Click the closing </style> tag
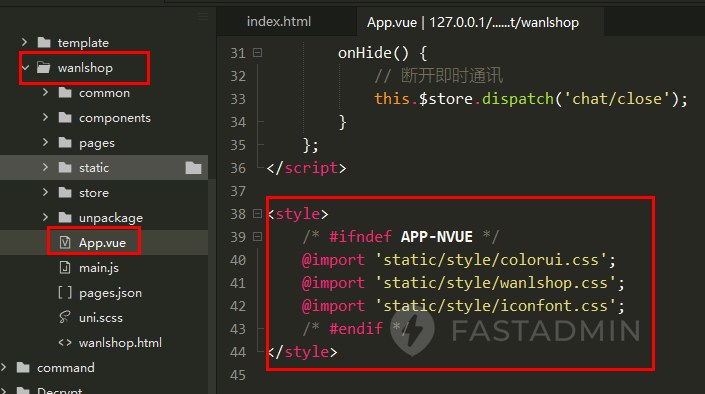Viewport: 705px width, 394px height. coord(302,352)
